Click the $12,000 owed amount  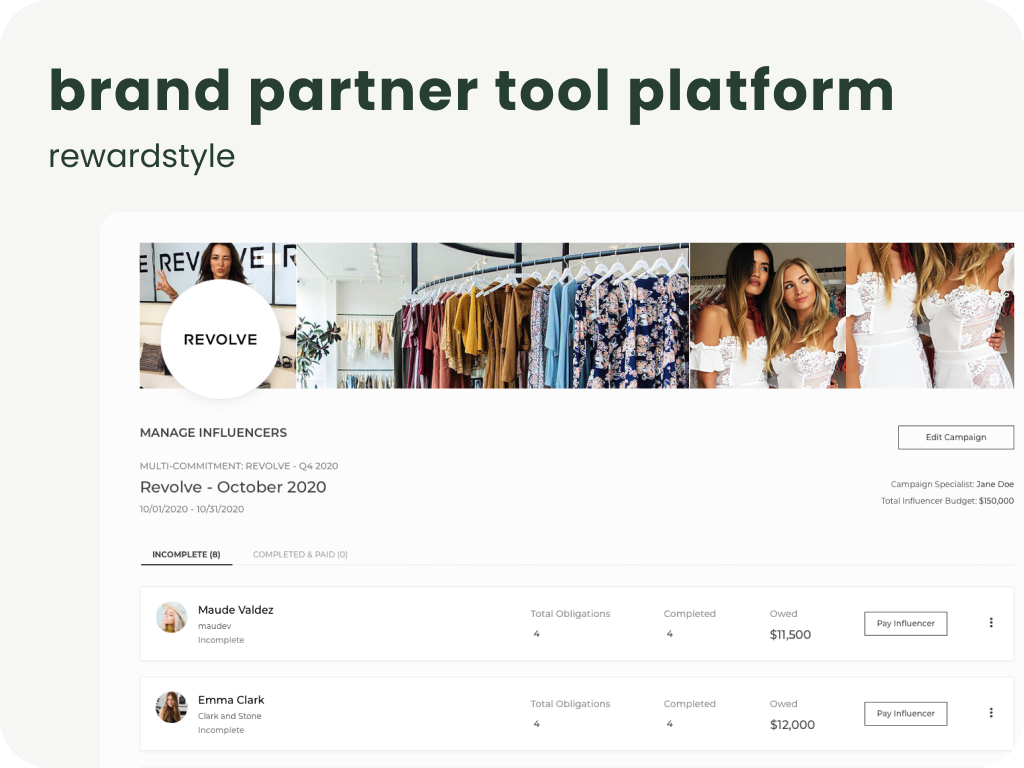click(x=792, y=725)
